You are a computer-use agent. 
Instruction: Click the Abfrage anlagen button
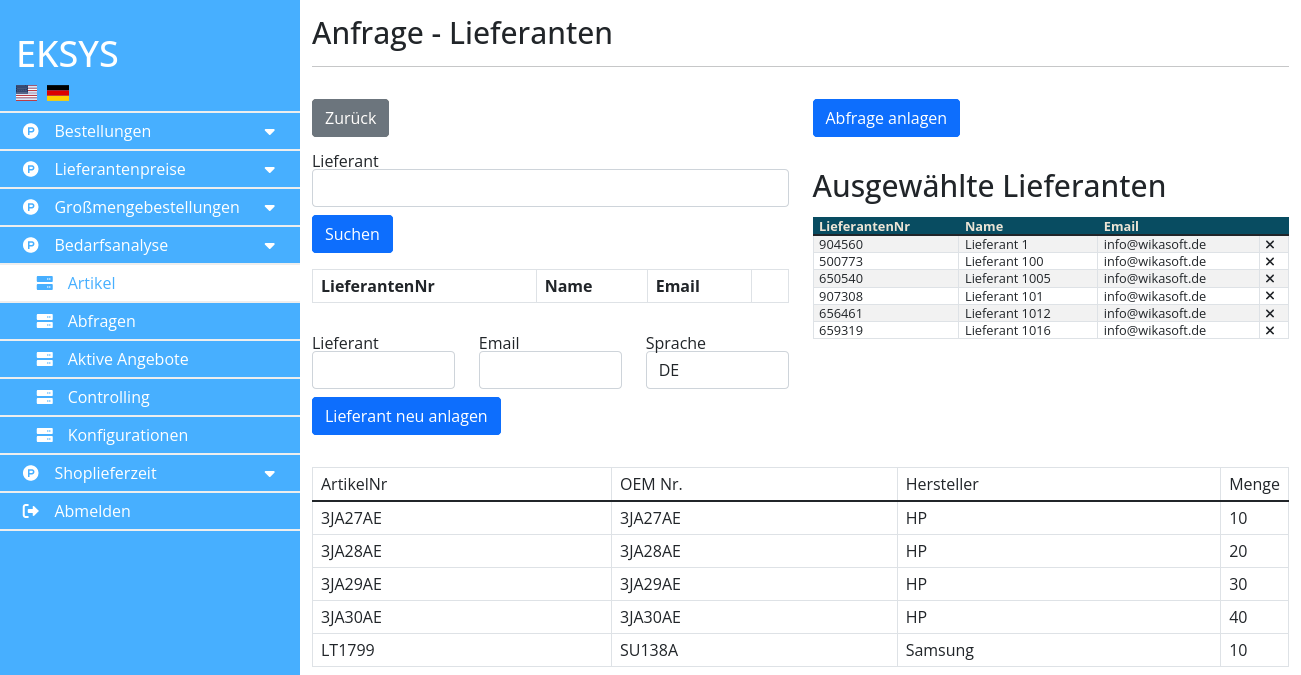(x=885, y=118)
